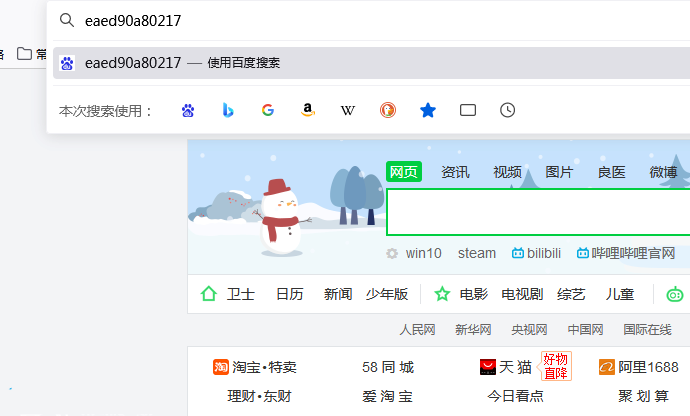Switch to the 良医 search tab
The width and height of the screenshot is (690, 416).
(612, 172)
